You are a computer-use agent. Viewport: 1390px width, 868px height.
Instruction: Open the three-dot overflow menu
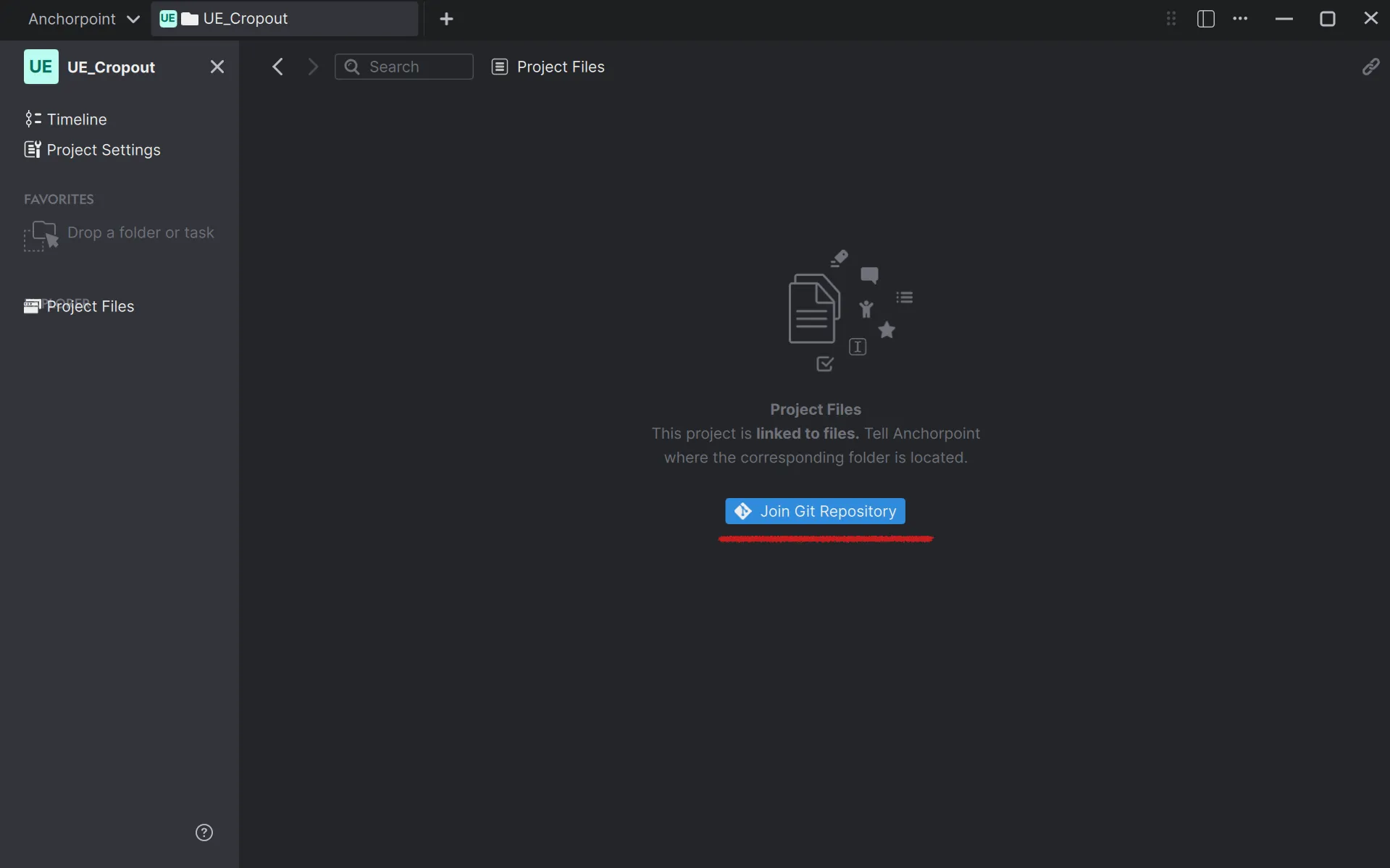(1241, 19)
